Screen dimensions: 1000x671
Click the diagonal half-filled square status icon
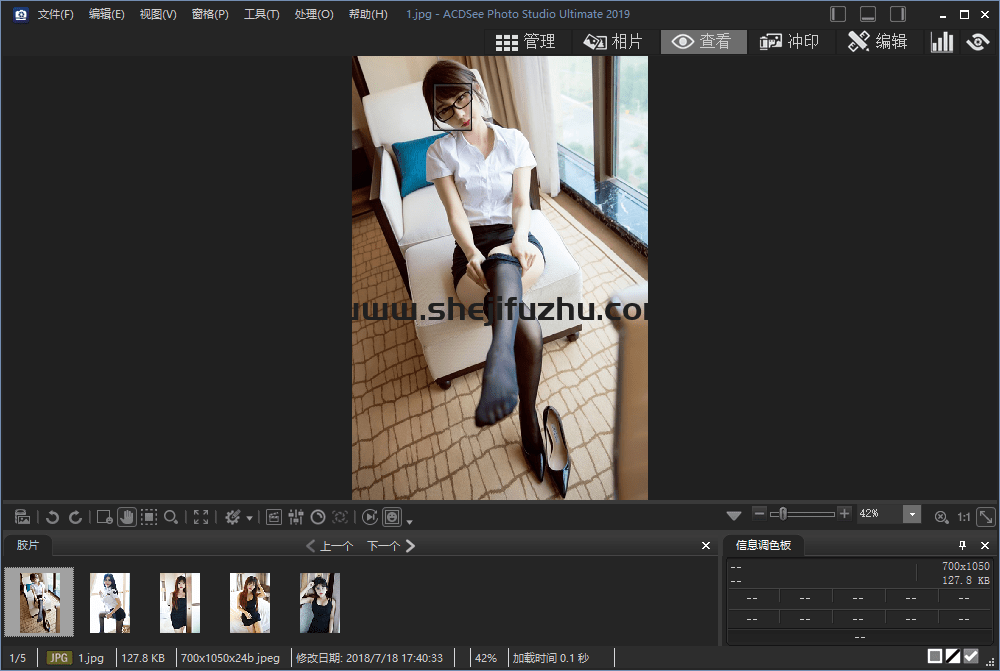(953, 656)
